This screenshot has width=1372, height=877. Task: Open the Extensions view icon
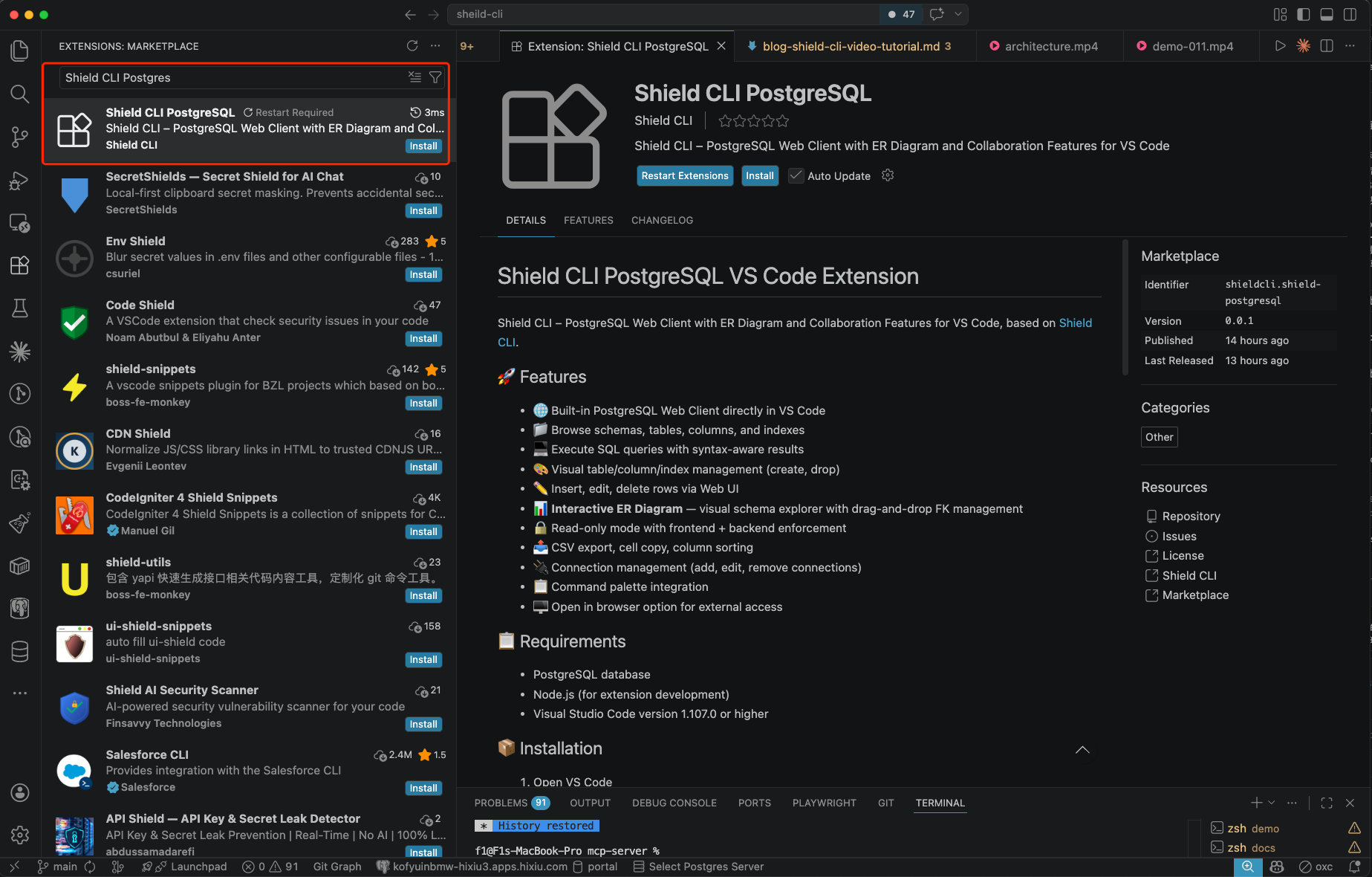20,265
